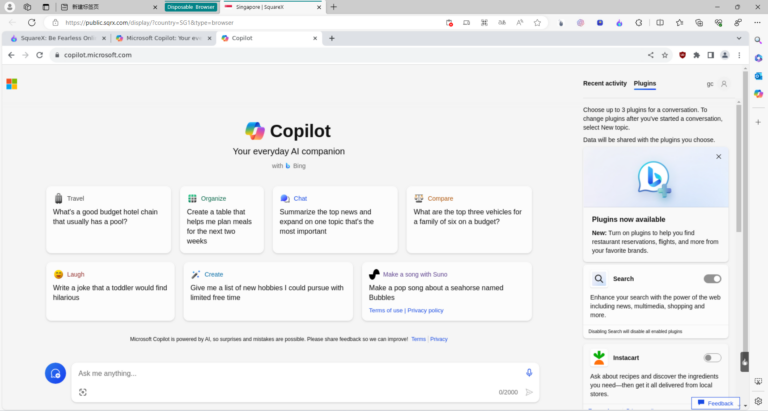The height and width of the screenshot is (411, 768).
Task: Click the Microsoft logo in top-left corner
Action: [12, 84]
